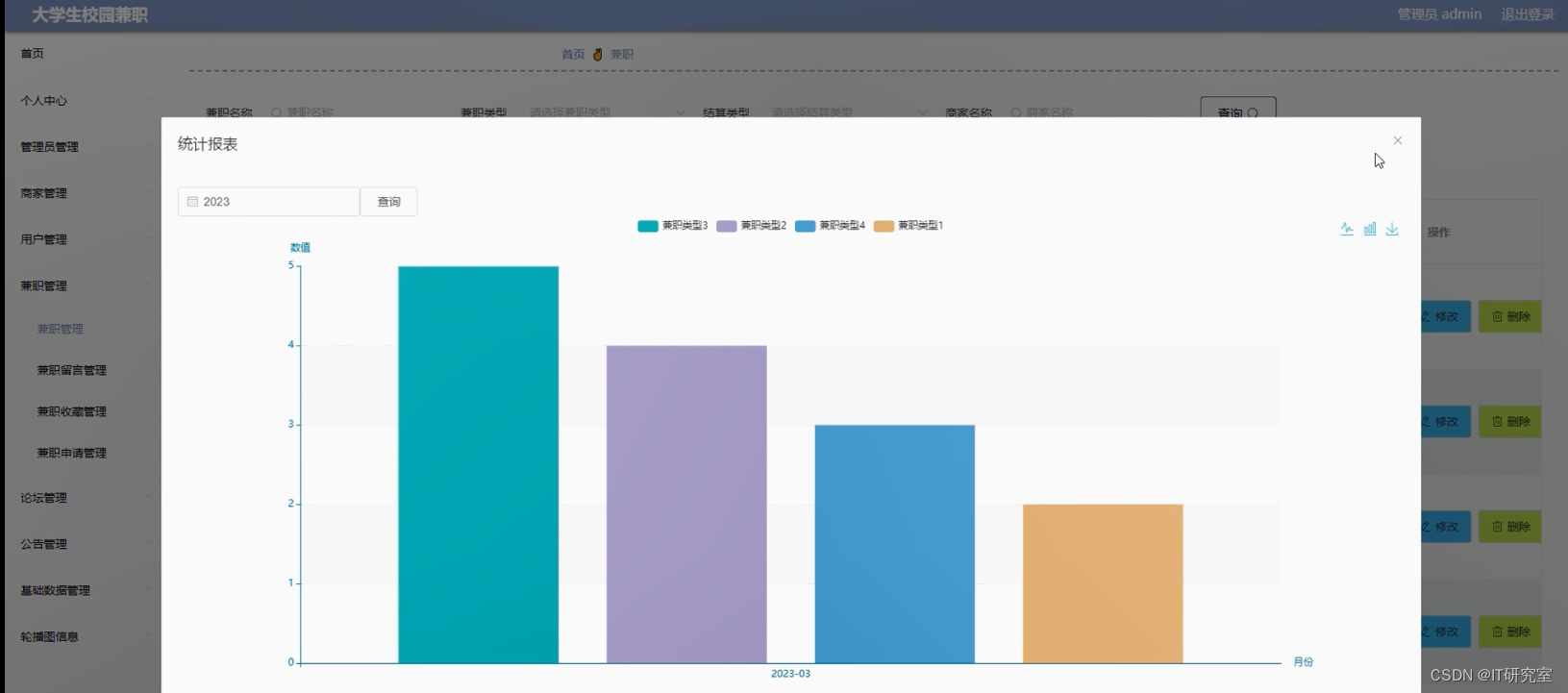This screenshot has height=693, width=1568.
Task: Click 商家名称 search field behind dialog
Action: pos(1089,112)
